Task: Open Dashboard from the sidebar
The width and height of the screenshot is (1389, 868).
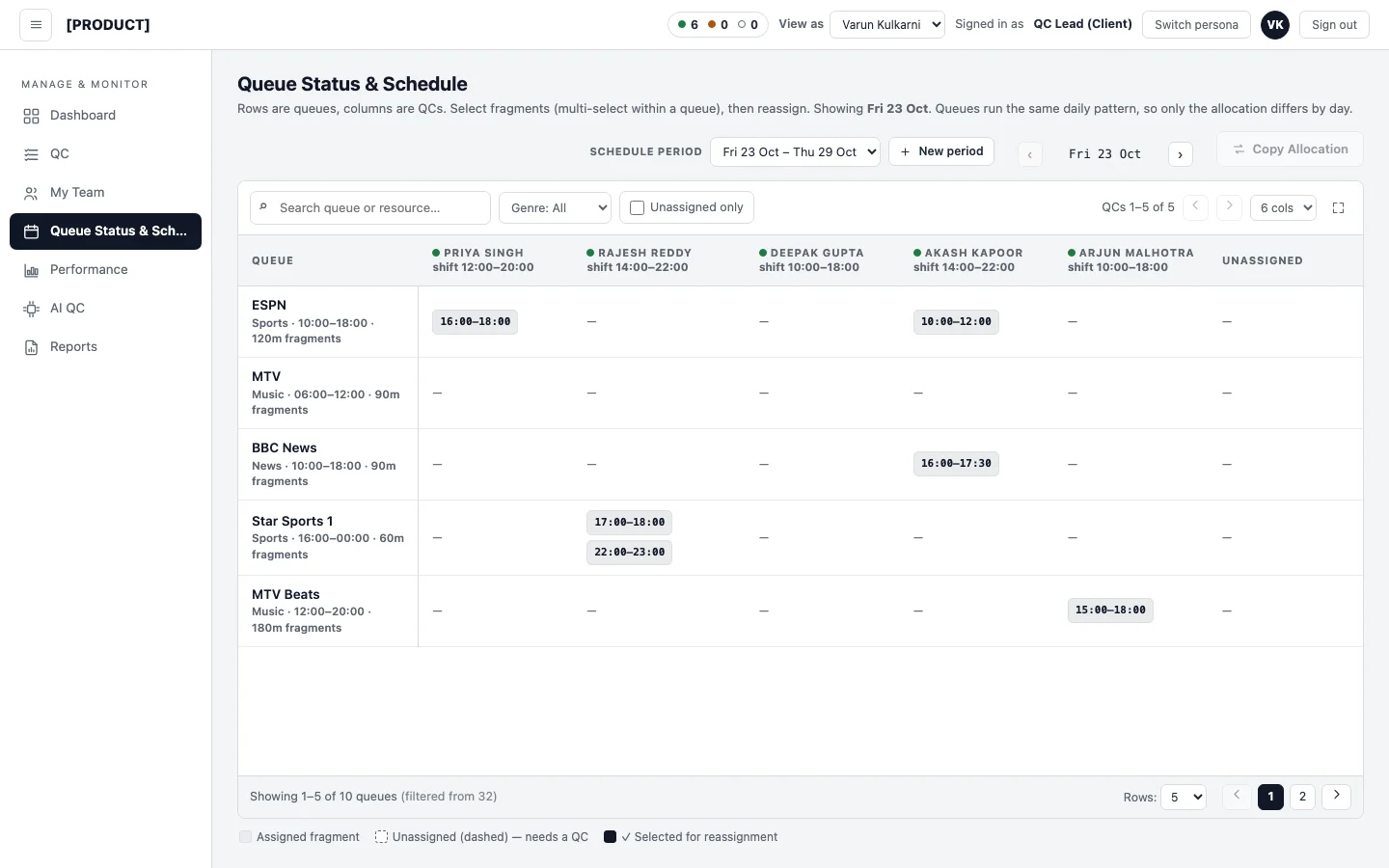Action: [x=106, y=116]
